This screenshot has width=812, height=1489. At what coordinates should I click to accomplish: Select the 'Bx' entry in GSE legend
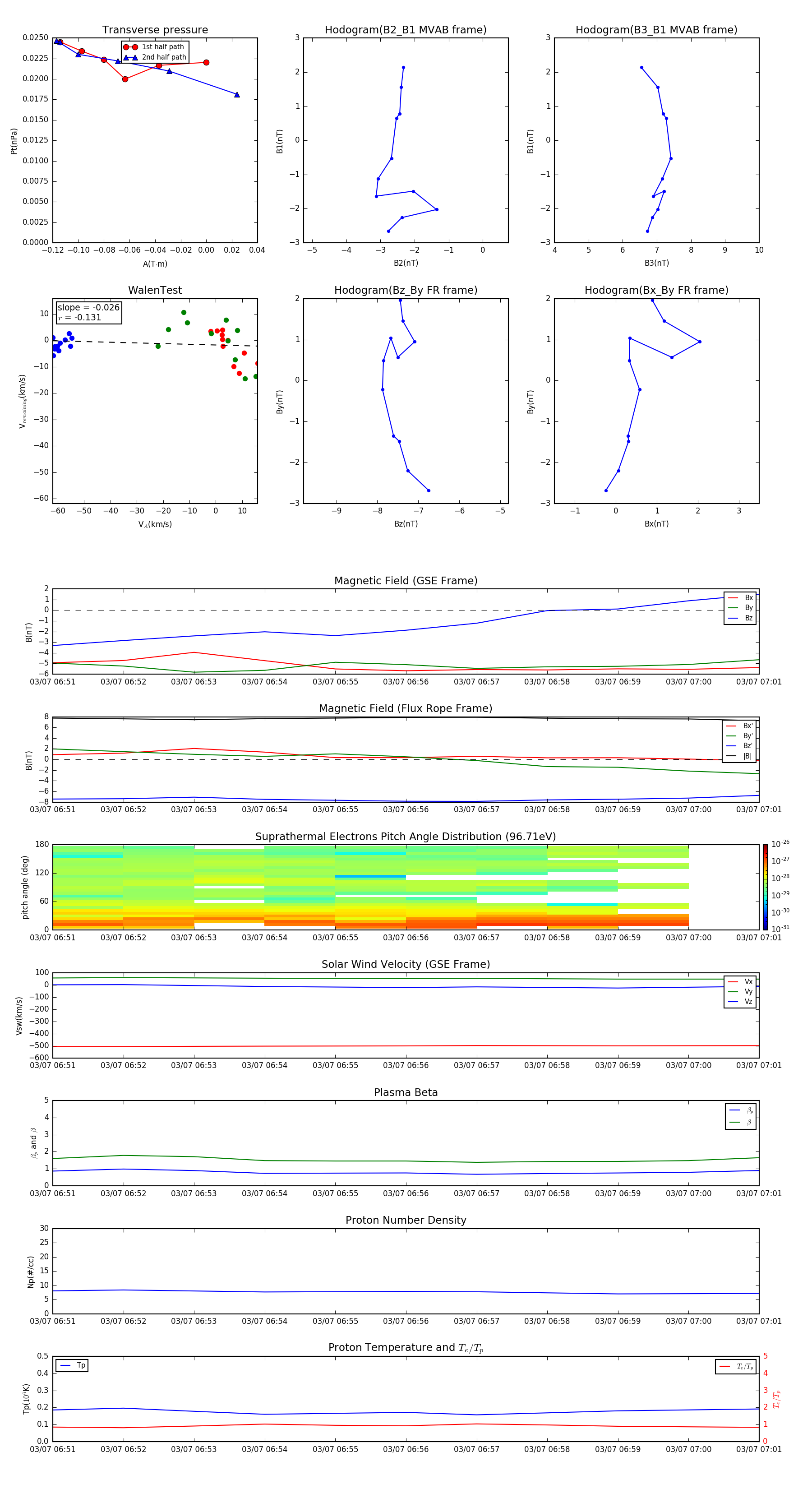740,598
